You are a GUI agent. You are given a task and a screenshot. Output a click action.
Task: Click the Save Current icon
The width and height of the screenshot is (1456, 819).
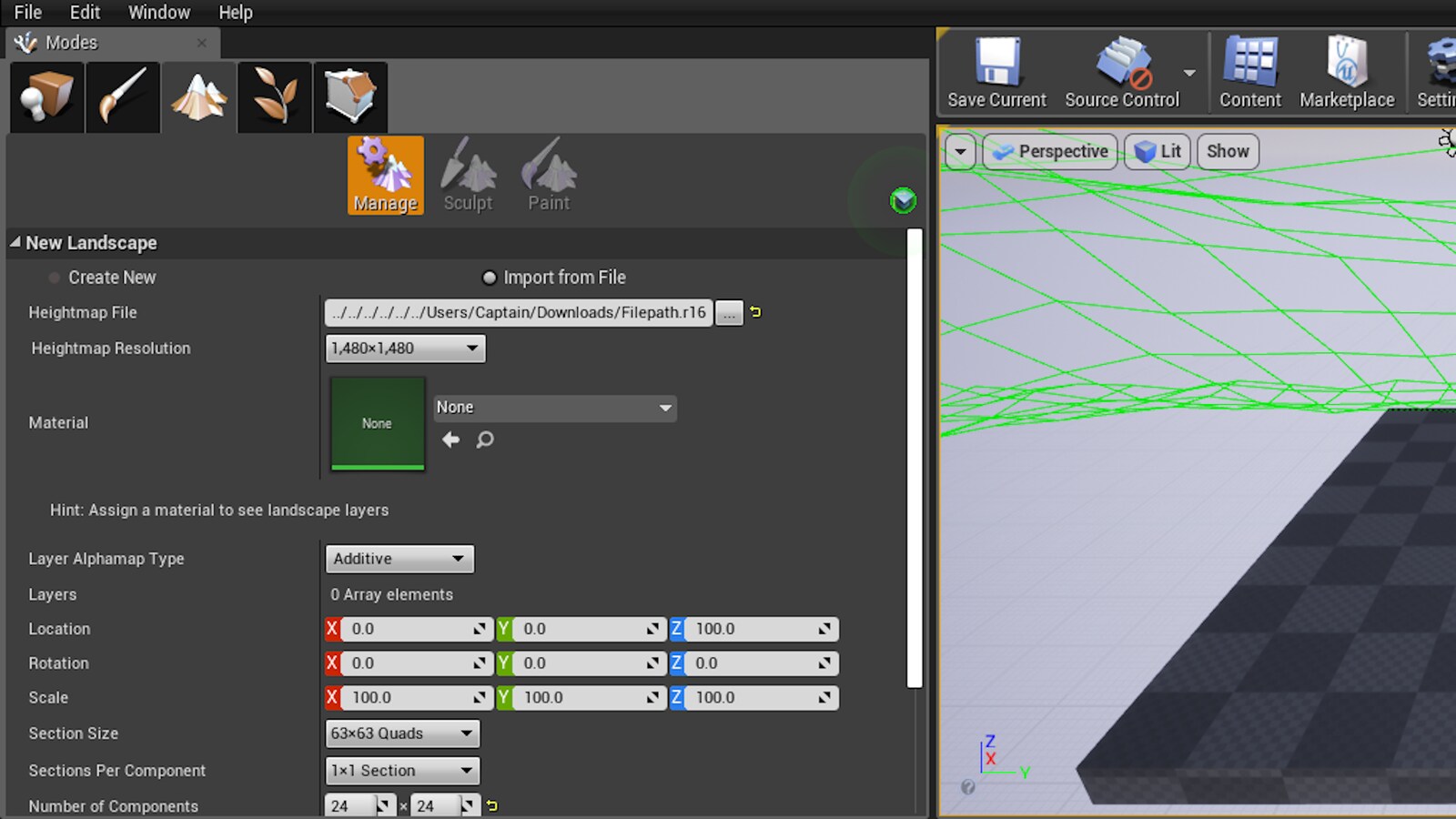[996, 73]
